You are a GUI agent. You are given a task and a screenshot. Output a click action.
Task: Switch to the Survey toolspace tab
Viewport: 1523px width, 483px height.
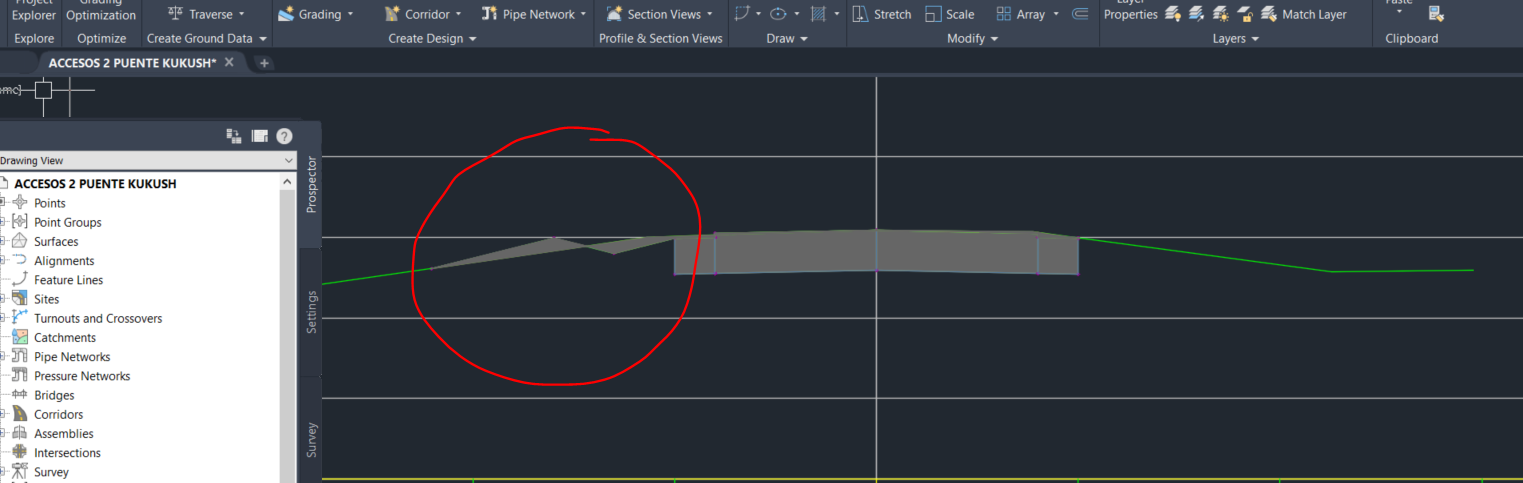[311, 440]
